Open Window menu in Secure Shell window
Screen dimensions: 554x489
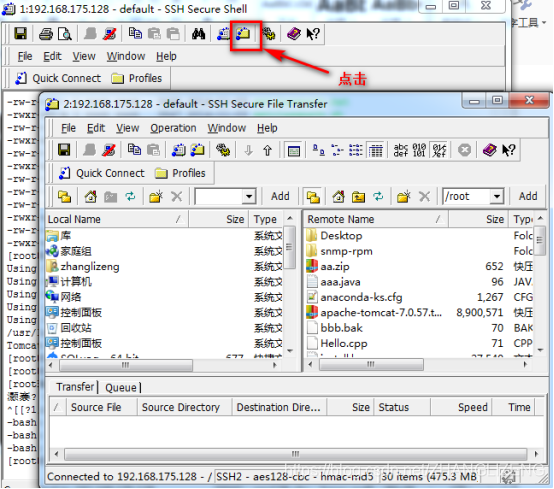126,56
